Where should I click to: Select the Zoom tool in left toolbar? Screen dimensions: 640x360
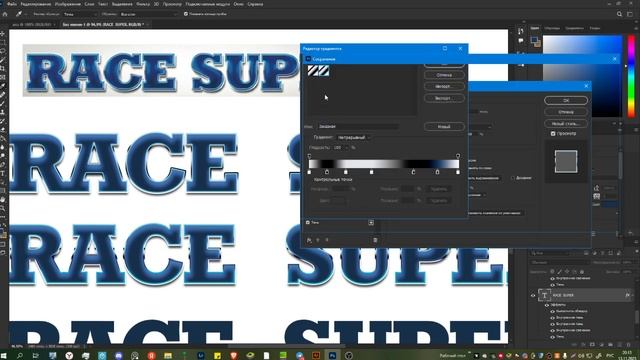click(x=3, y=208)
